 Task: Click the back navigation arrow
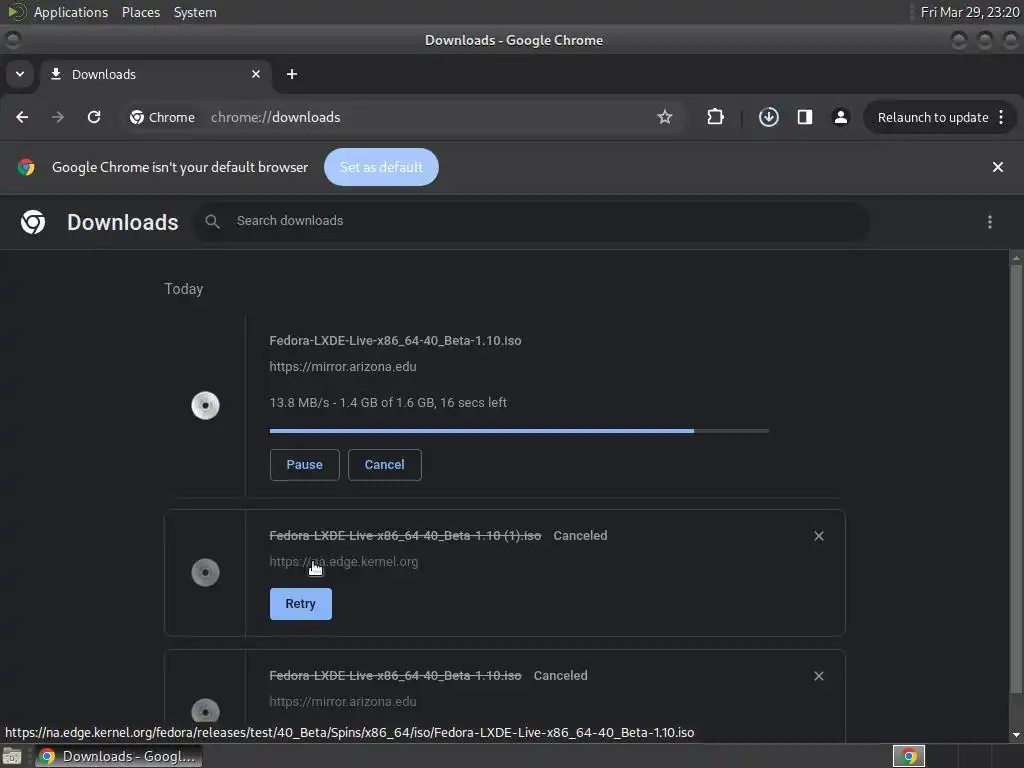coord(22,117)
